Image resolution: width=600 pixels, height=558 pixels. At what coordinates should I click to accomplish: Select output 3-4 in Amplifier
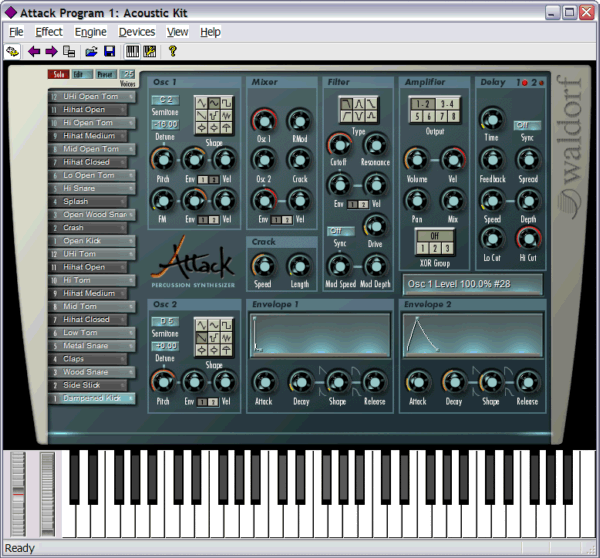pos(447,104)
